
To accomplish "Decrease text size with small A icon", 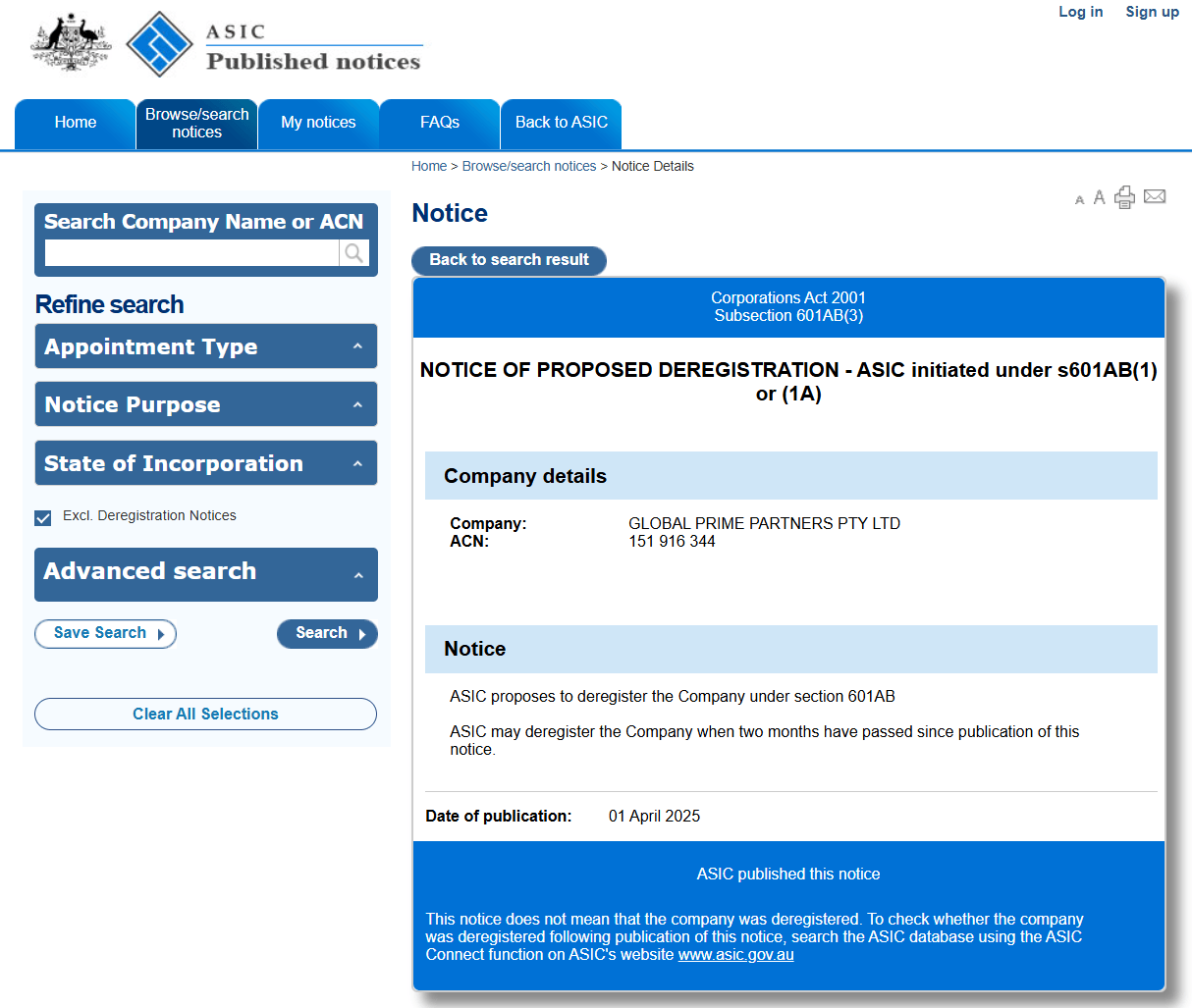I will coord(1080,199).
